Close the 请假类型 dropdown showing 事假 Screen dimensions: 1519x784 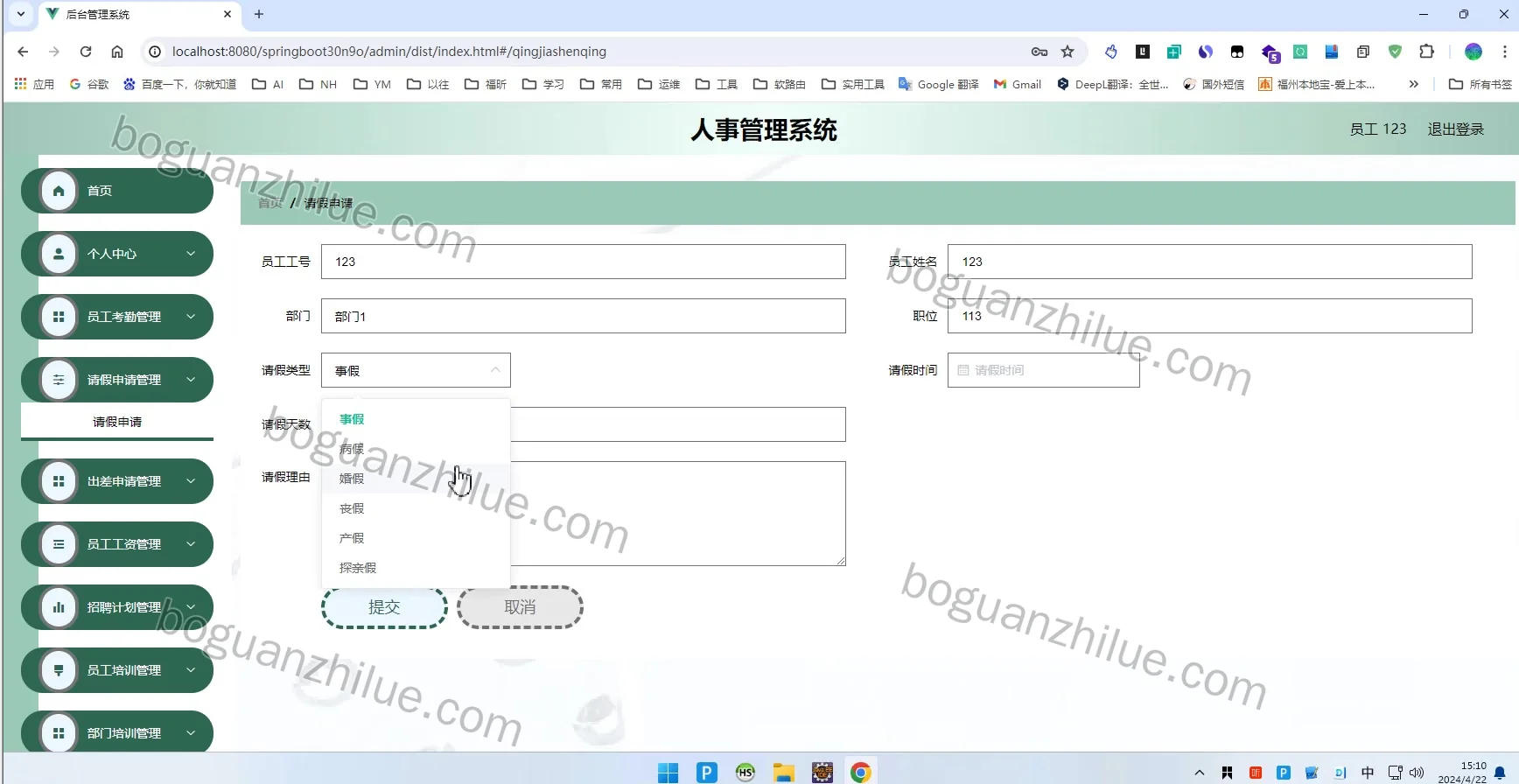(x=416, y=370)
